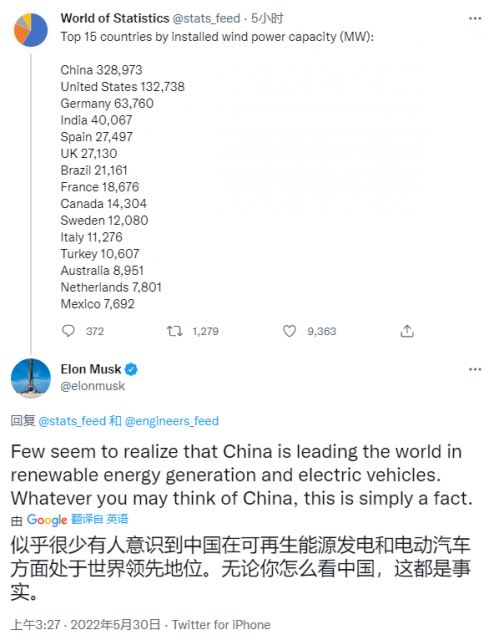The width and height of the screenshot is (494, 640).
Task: Retweet the World of Statistics post
Action: click(174, 331)
